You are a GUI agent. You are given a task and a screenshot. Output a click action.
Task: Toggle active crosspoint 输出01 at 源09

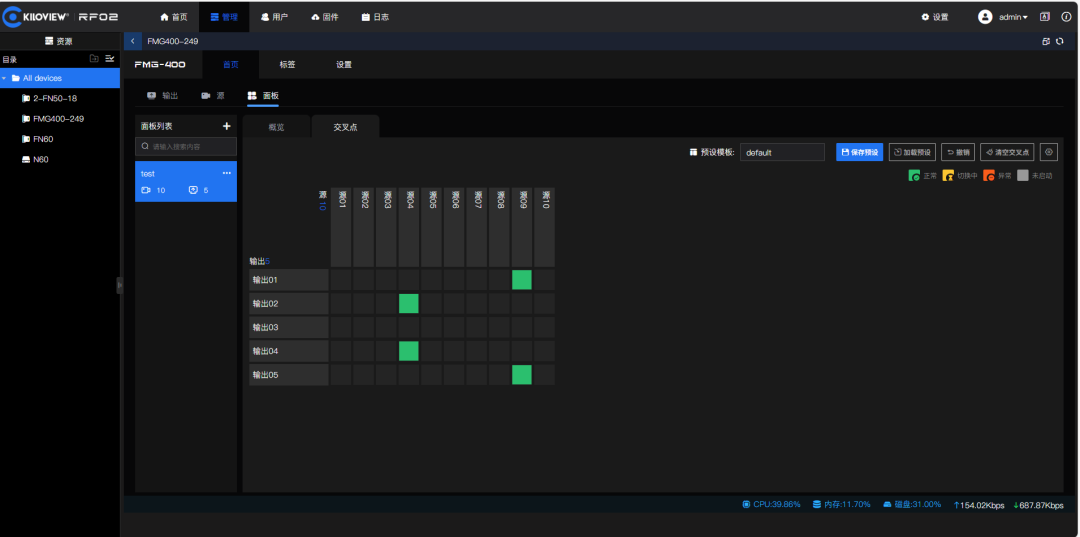pos(521,280)
